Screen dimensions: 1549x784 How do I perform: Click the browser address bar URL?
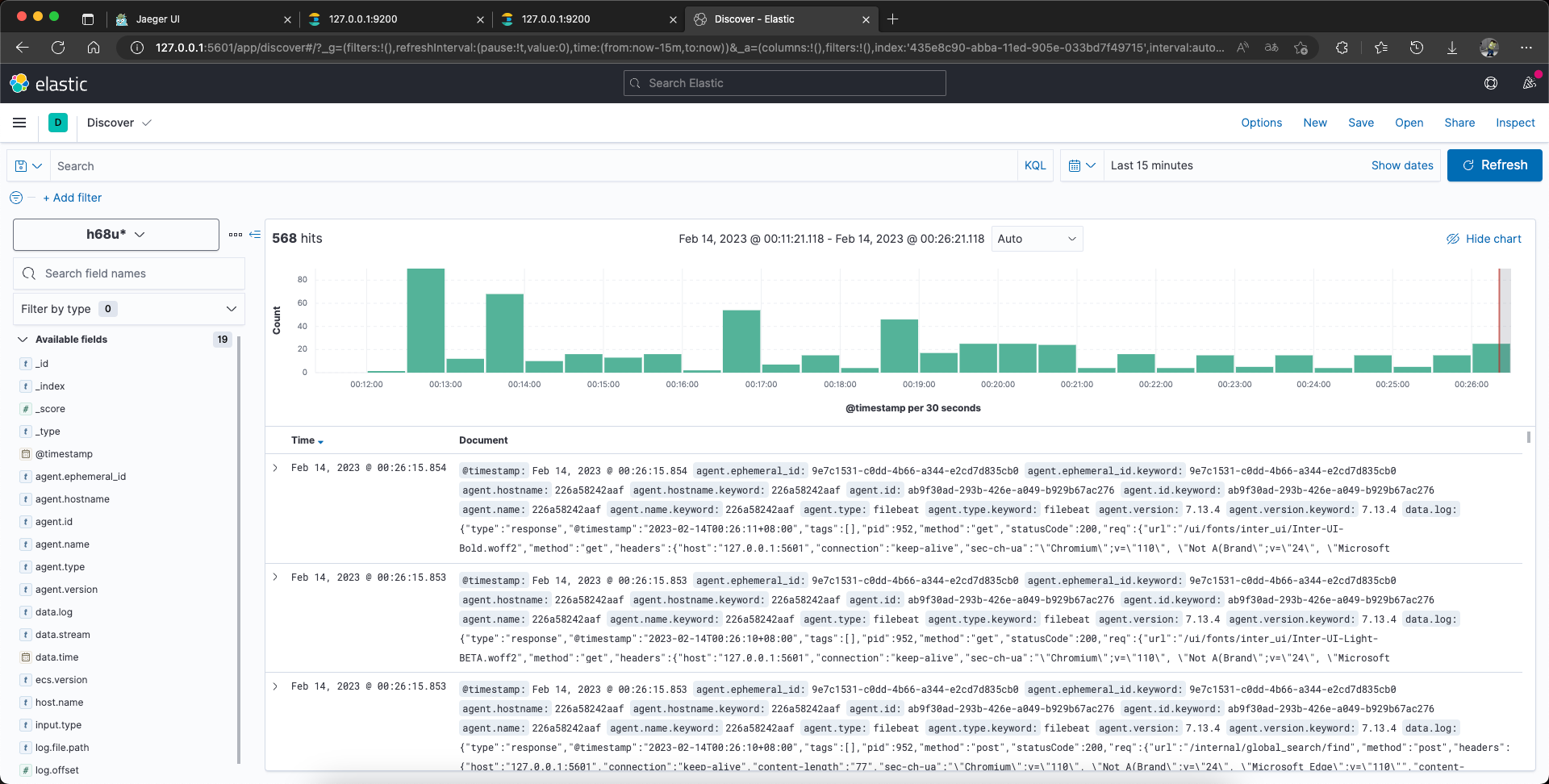(x=690, y=48)
